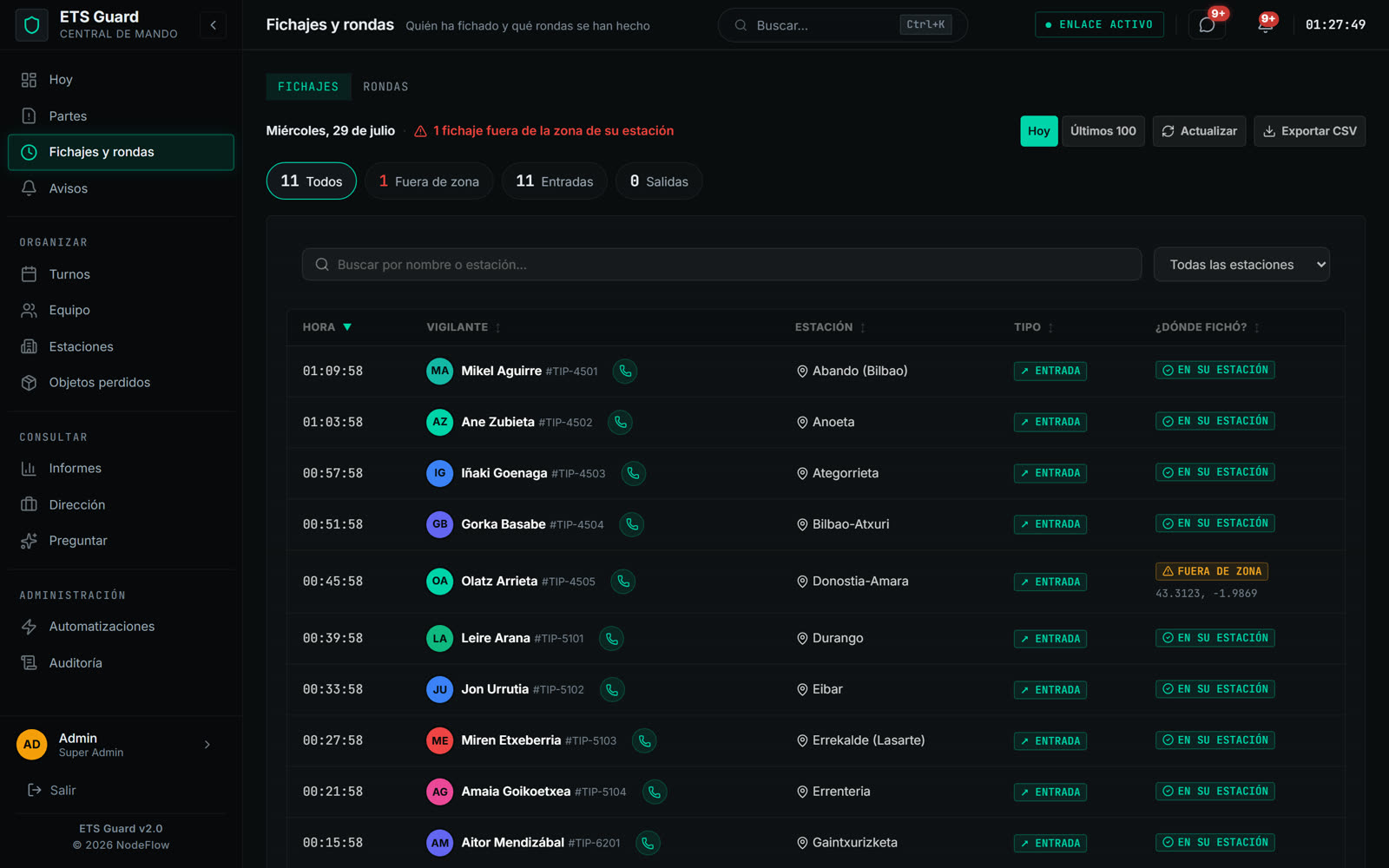Open Hoy in the sidebar

click(x=122, y=80)
